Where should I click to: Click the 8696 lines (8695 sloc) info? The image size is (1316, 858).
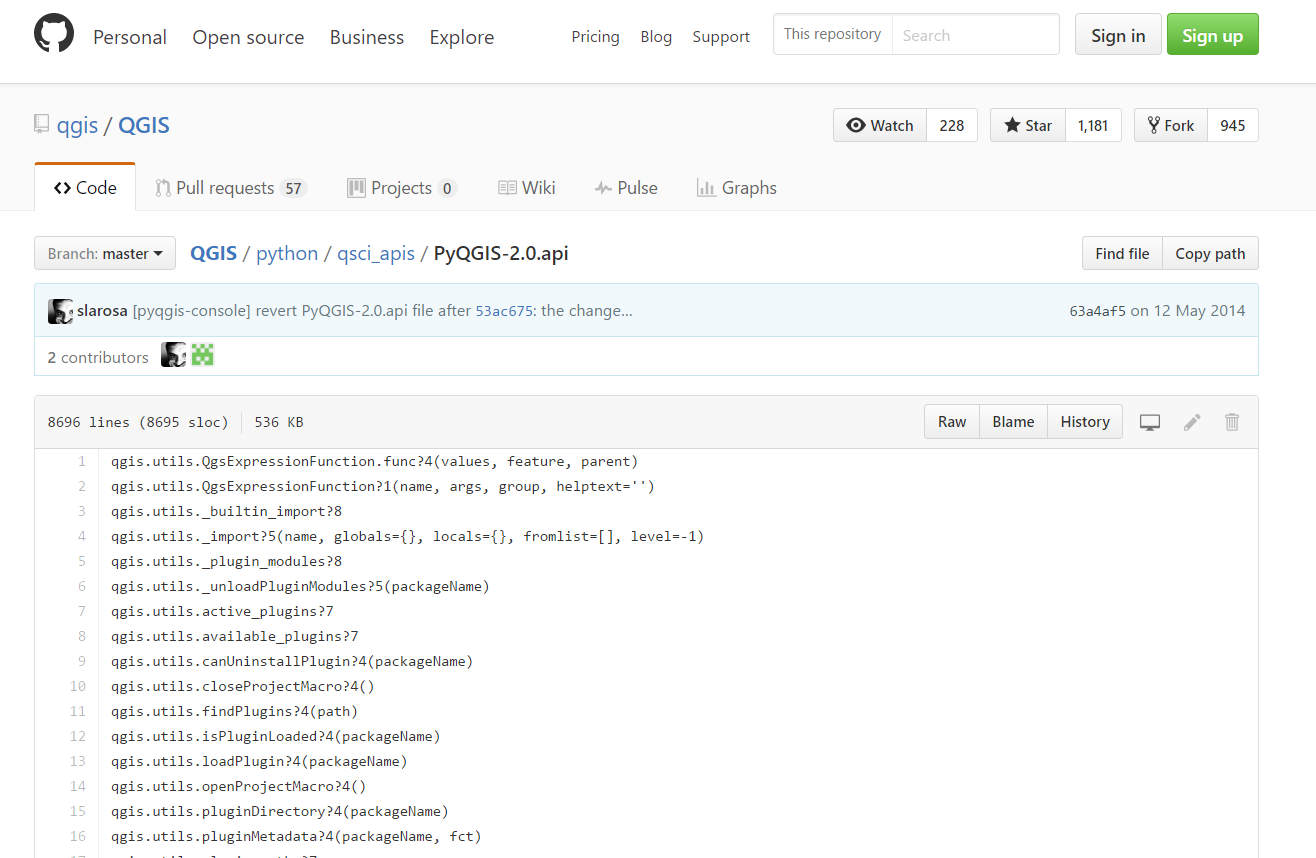coord(138,422)
